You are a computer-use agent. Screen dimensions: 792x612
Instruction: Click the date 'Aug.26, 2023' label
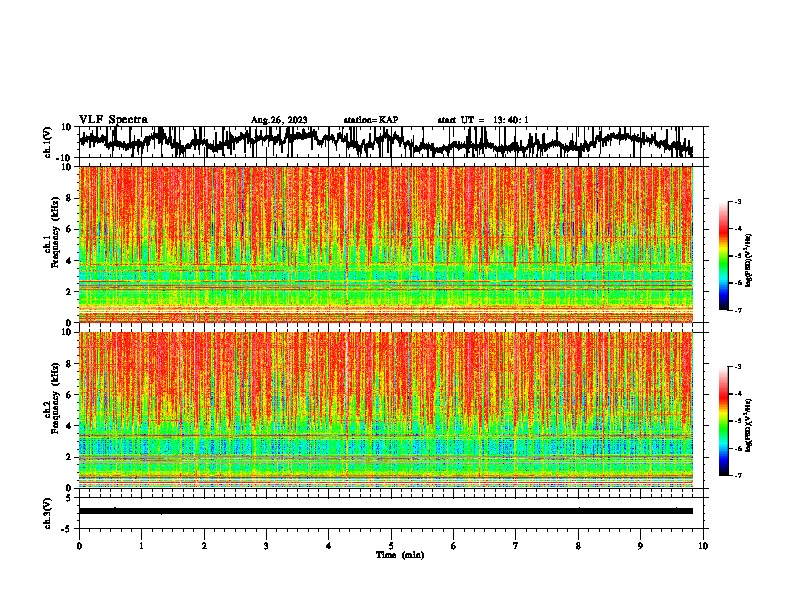point(279,120)
